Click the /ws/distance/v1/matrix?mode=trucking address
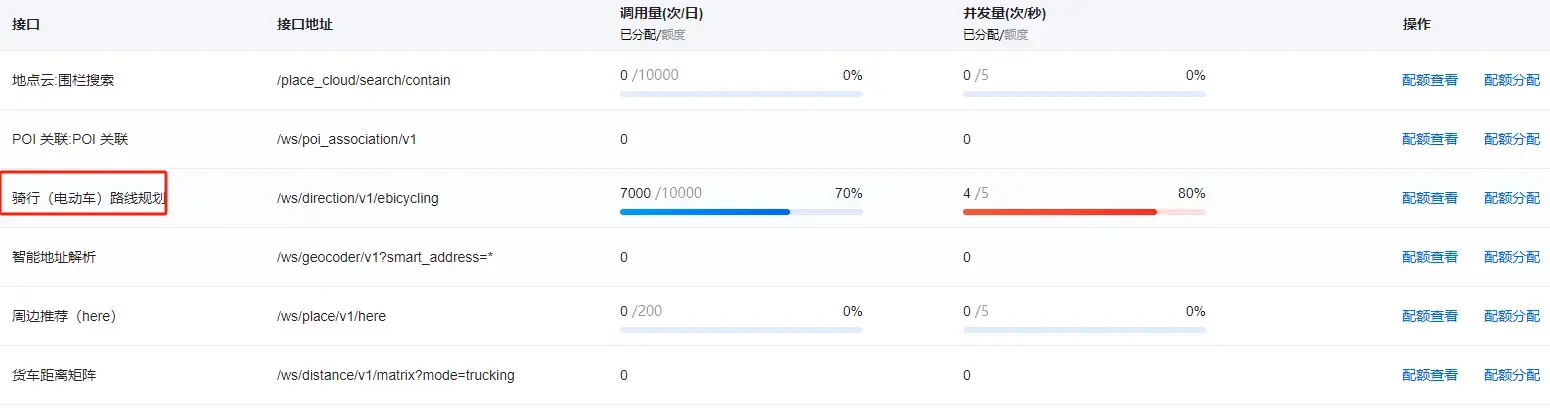 [x=395, y=375]
